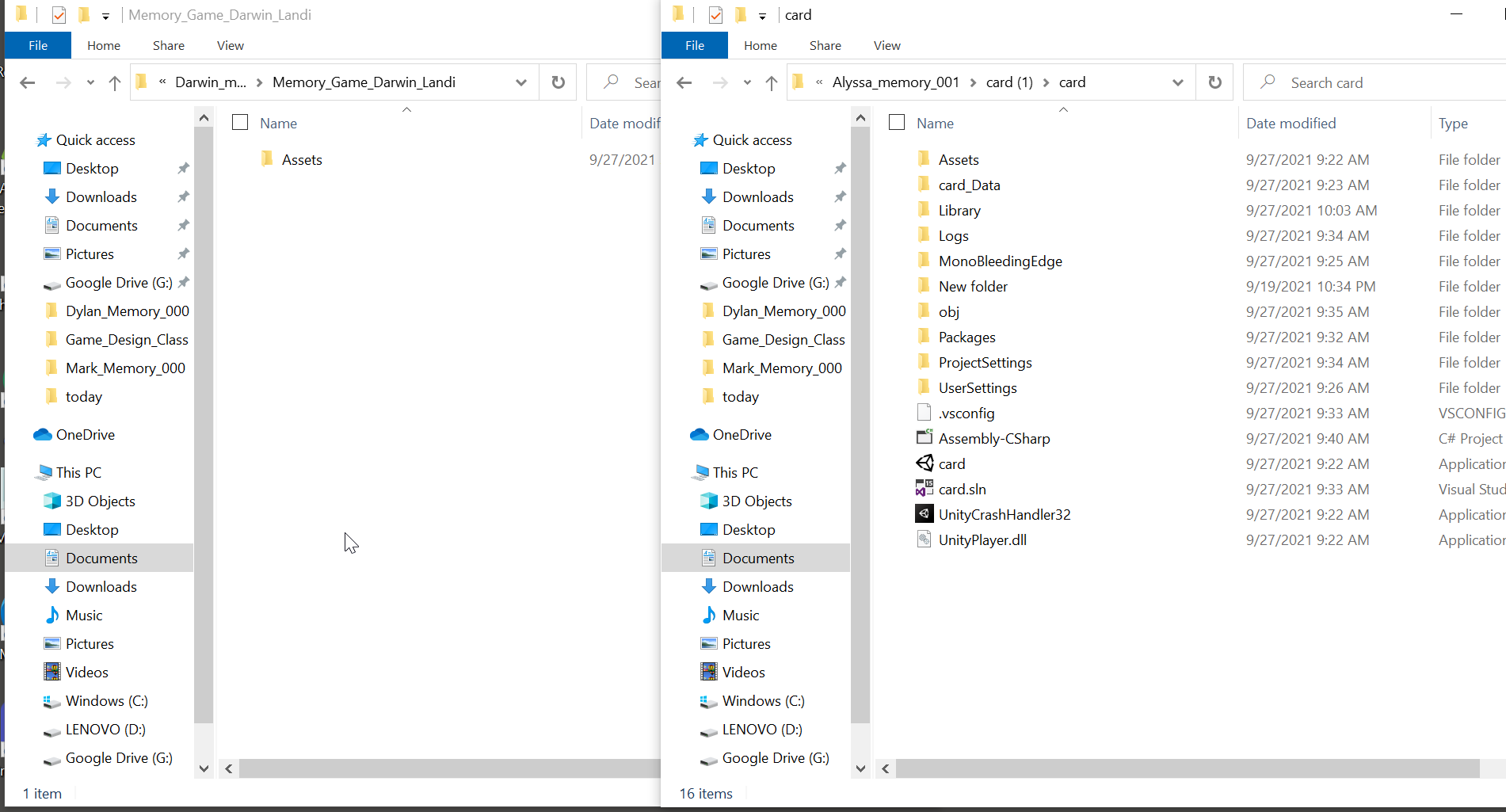Click refresh button in the card window
1506x812 pixels.
[x=1214, y=82]
